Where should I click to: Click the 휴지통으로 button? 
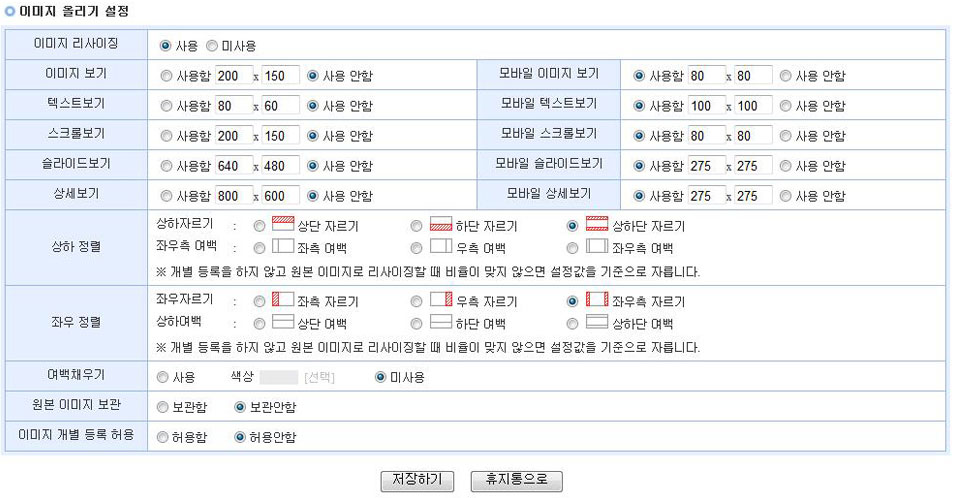pyautogui.click(x=516, y=480)
